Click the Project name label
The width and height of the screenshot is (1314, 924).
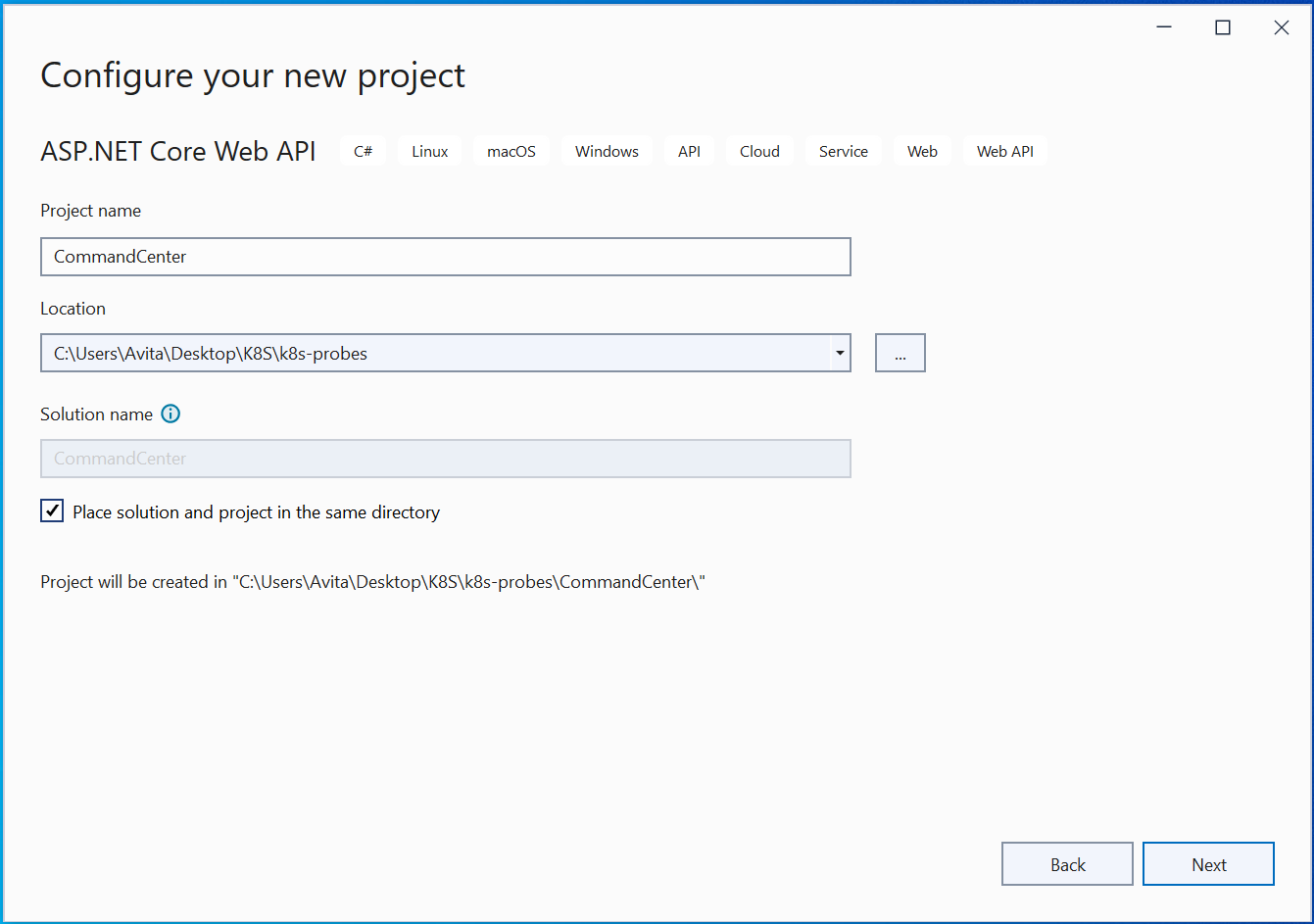coord(90,211)
